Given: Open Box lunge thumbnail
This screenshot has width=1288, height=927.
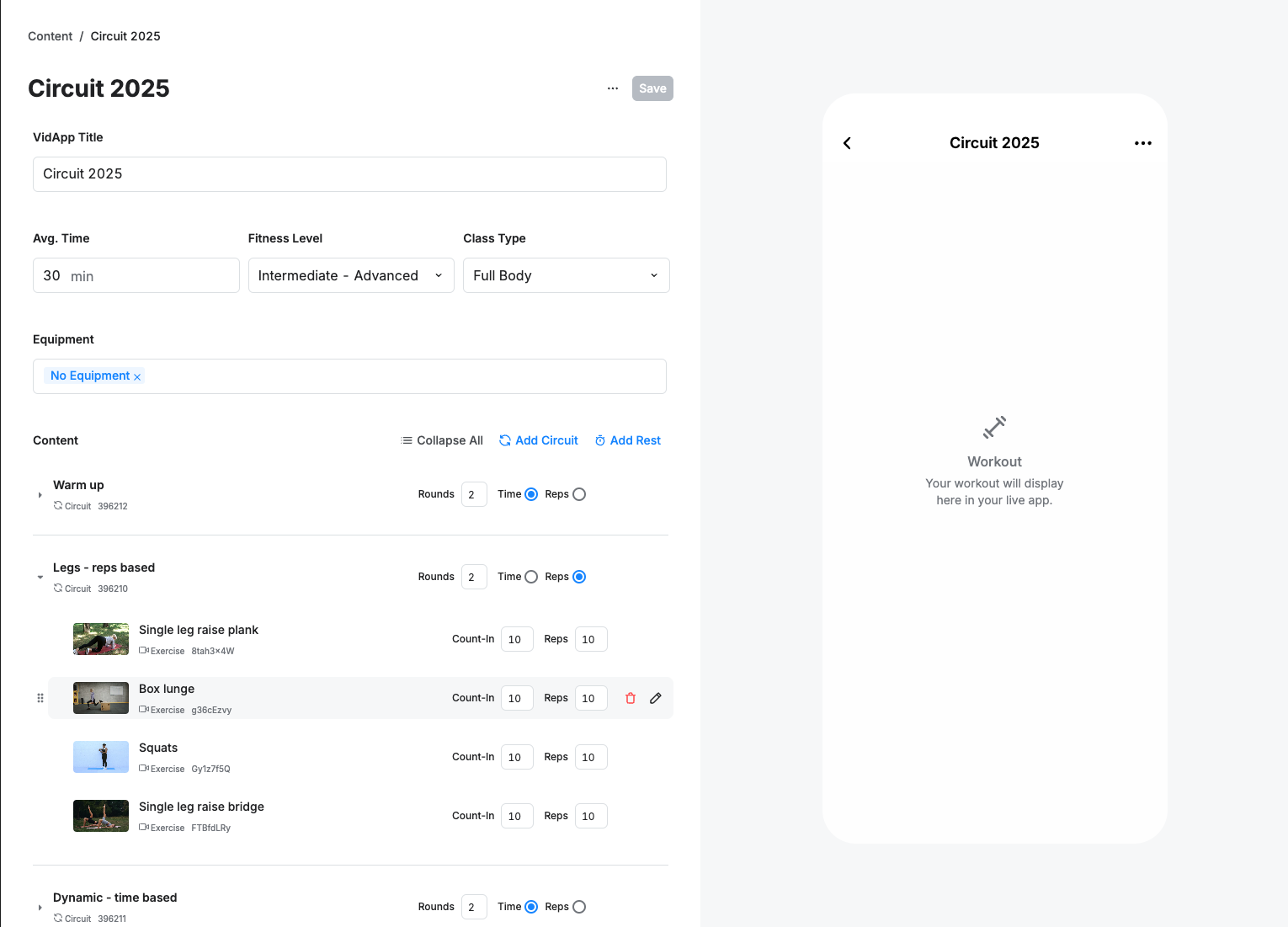Looking at the screenshot, I should coord(101,698).
